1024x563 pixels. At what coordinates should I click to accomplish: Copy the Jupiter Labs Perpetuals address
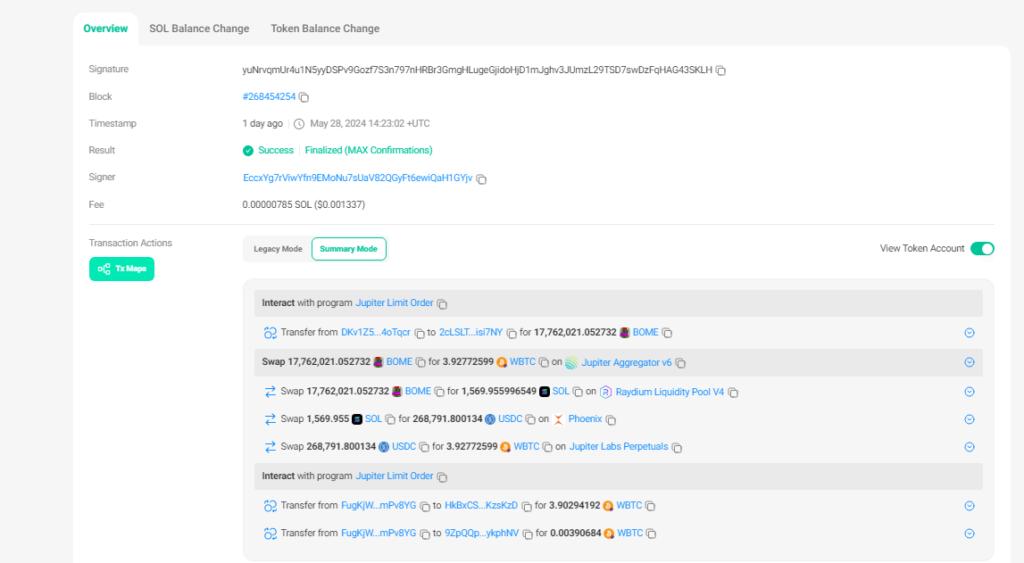click(678, 447)
